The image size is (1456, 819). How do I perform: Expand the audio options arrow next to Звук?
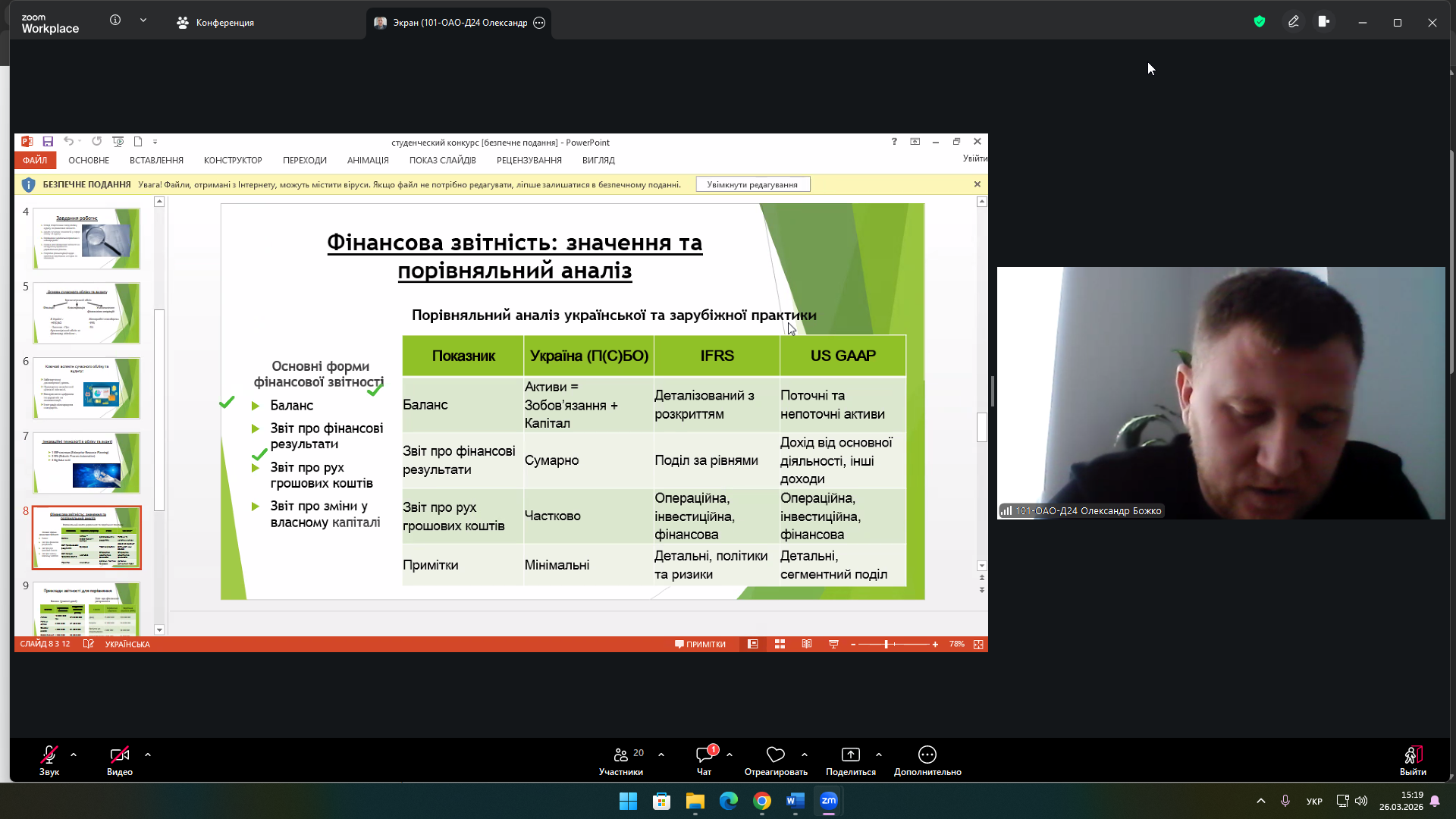[74, 755]
